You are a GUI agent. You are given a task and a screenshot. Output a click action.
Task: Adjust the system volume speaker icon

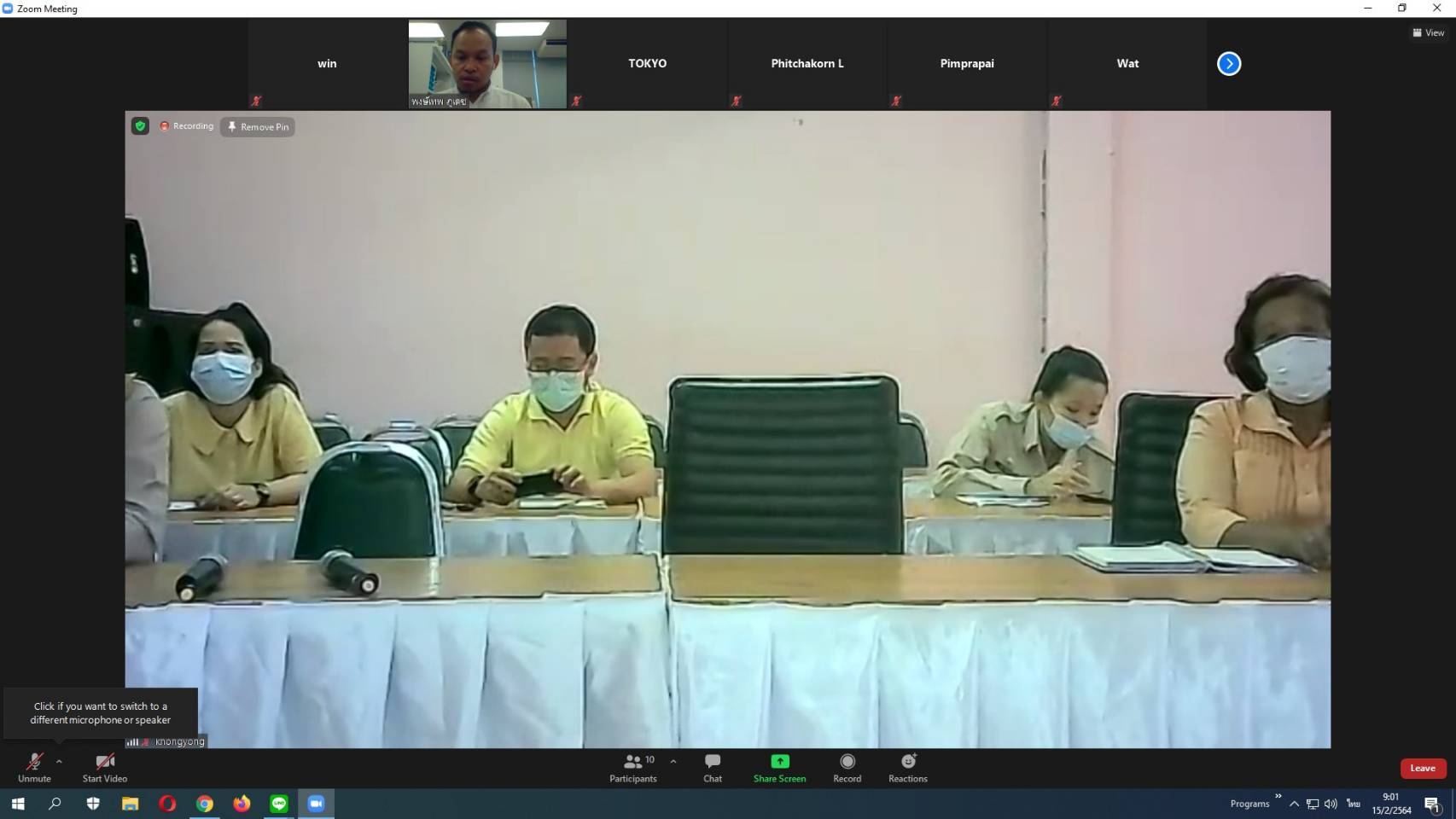click(1331, 804)
